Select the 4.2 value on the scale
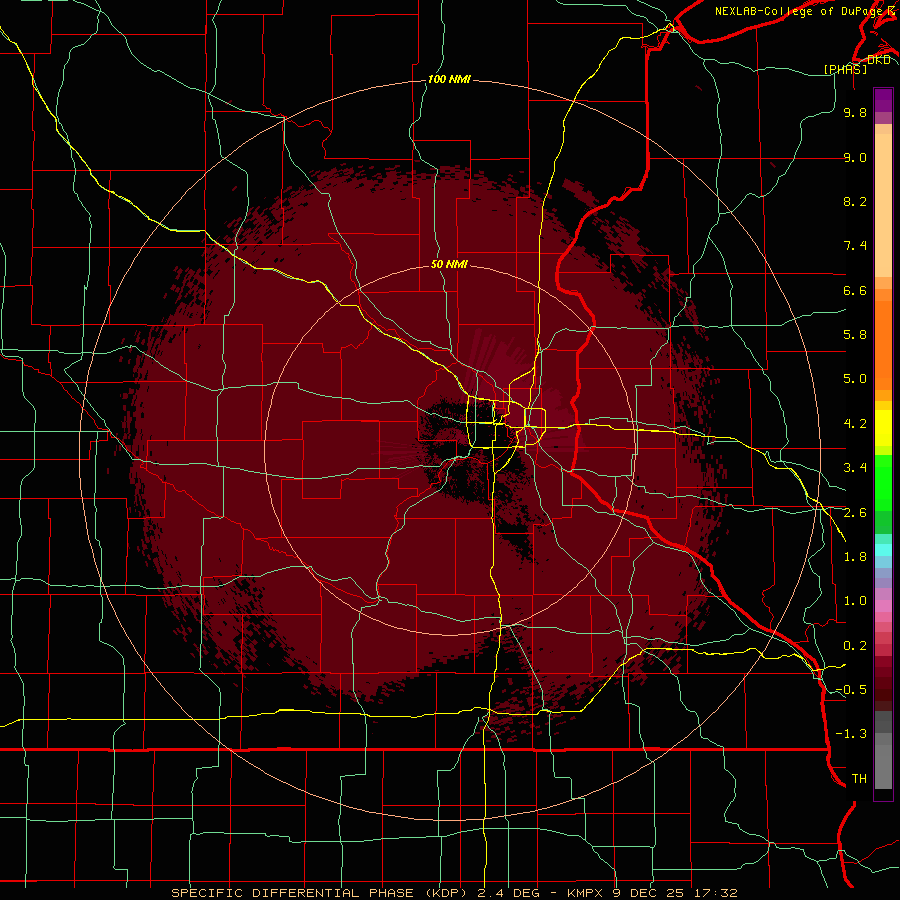 (x=855, y=424)
